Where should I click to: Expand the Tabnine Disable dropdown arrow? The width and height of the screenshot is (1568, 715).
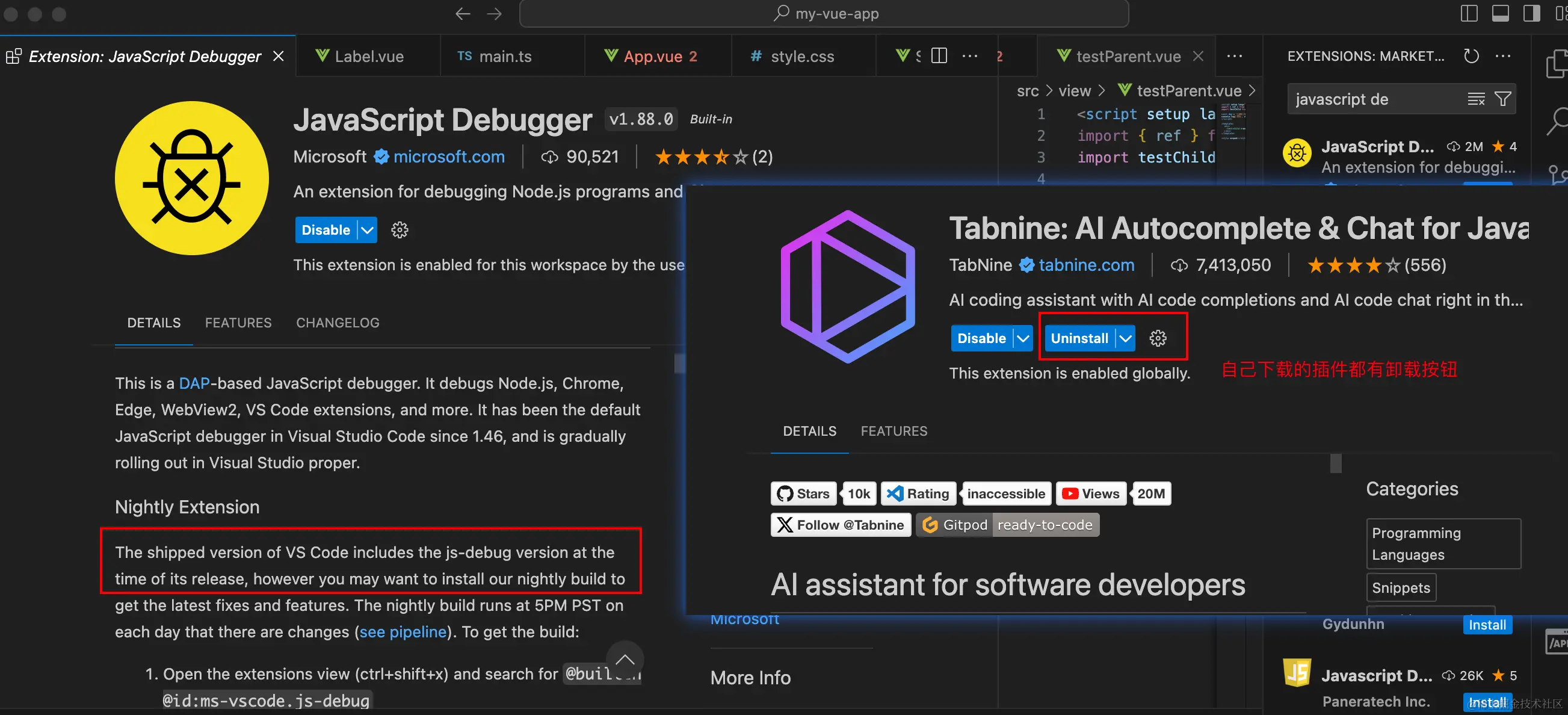point(1023,338)
